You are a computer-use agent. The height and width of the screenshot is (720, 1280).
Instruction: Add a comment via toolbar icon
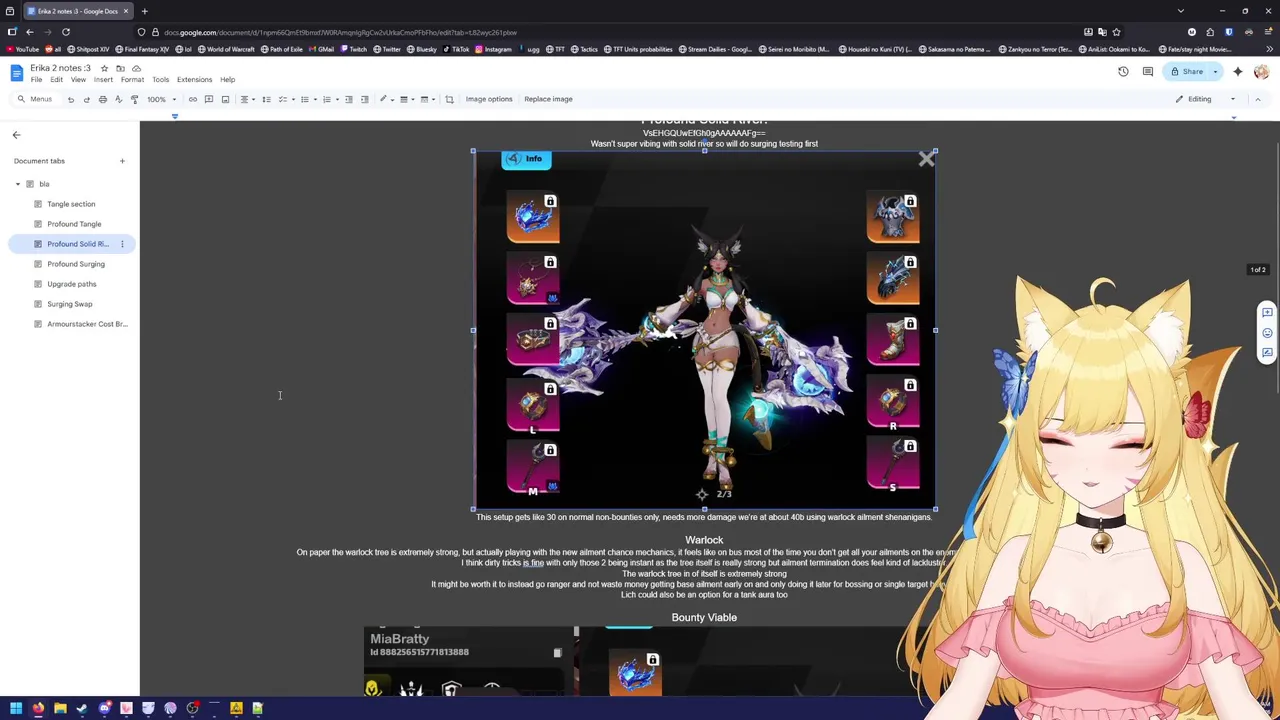click(x=209, y=99)
